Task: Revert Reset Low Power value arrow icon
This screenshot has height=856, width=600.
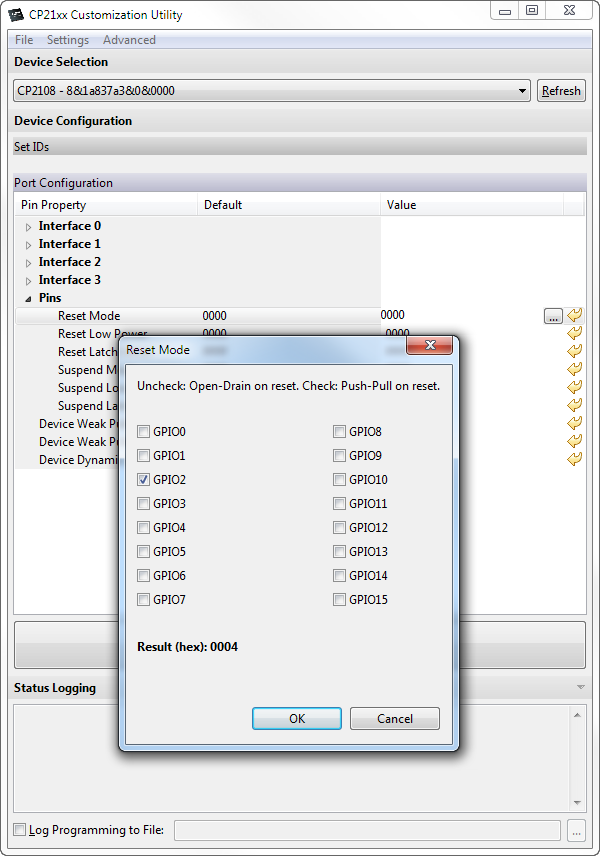Action: 574,333
